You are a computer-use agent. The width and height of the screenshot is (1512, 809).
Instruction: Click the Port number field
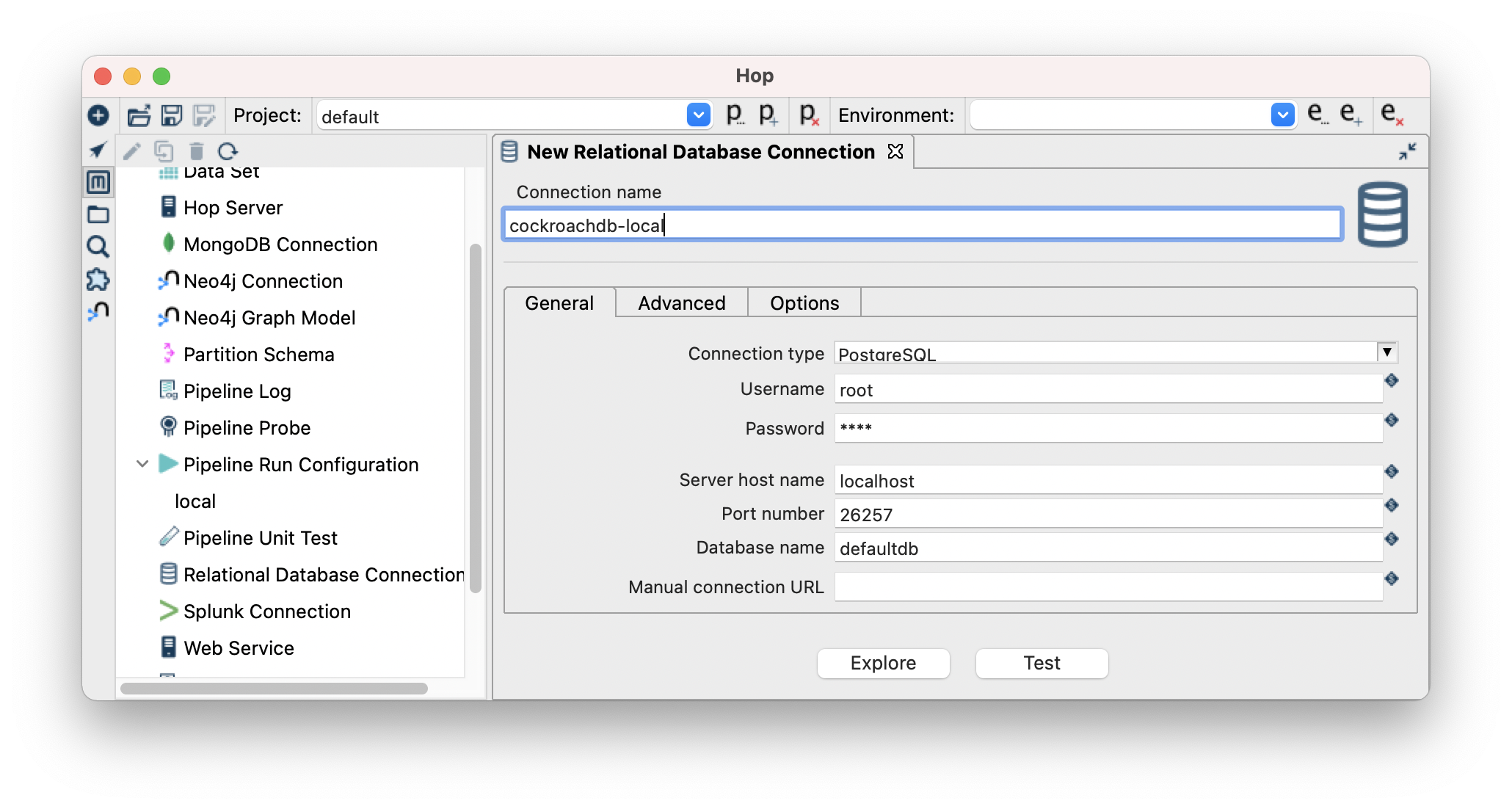(x=1108, y=514)
